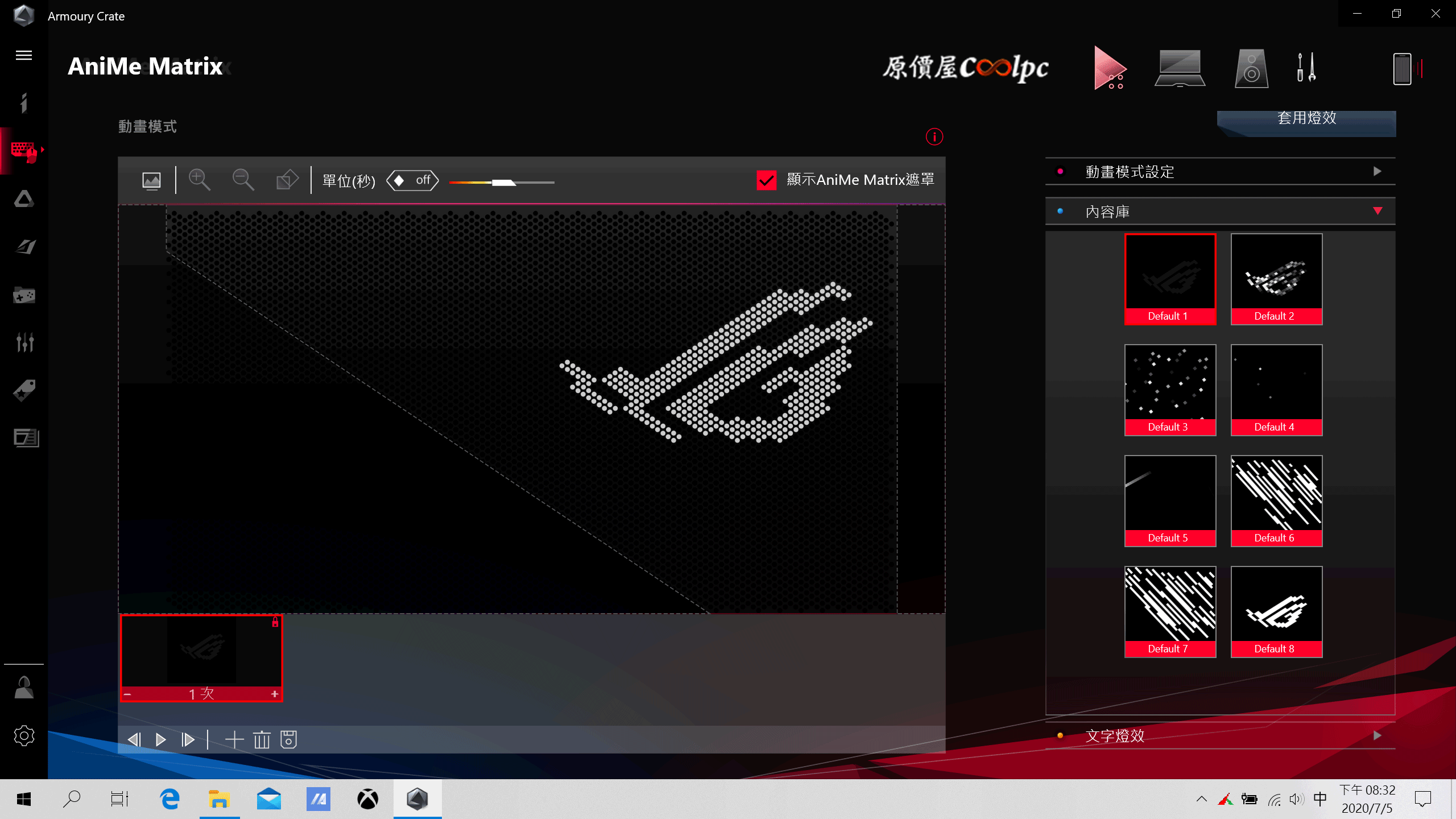Select the 內容庫 panel header
Viewport: 1456px width, 819px height.
(x=1221, y=212)
